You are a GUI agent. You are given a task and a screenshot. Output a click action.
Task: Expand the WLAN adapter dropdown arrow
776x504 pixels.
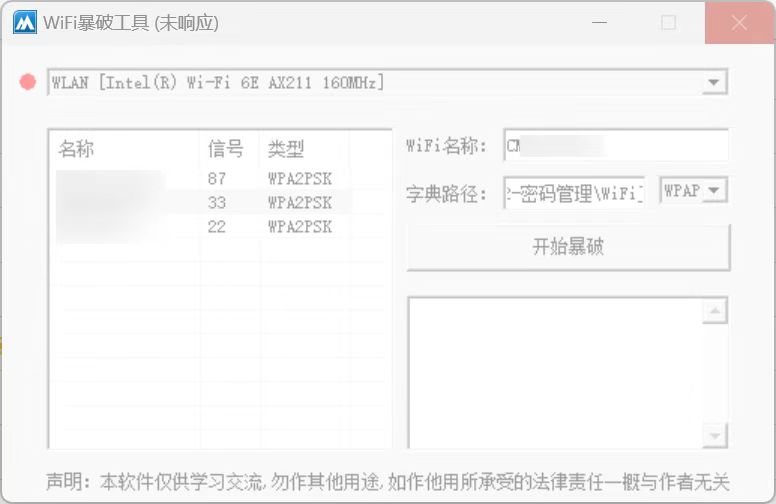tap(714, 82)
